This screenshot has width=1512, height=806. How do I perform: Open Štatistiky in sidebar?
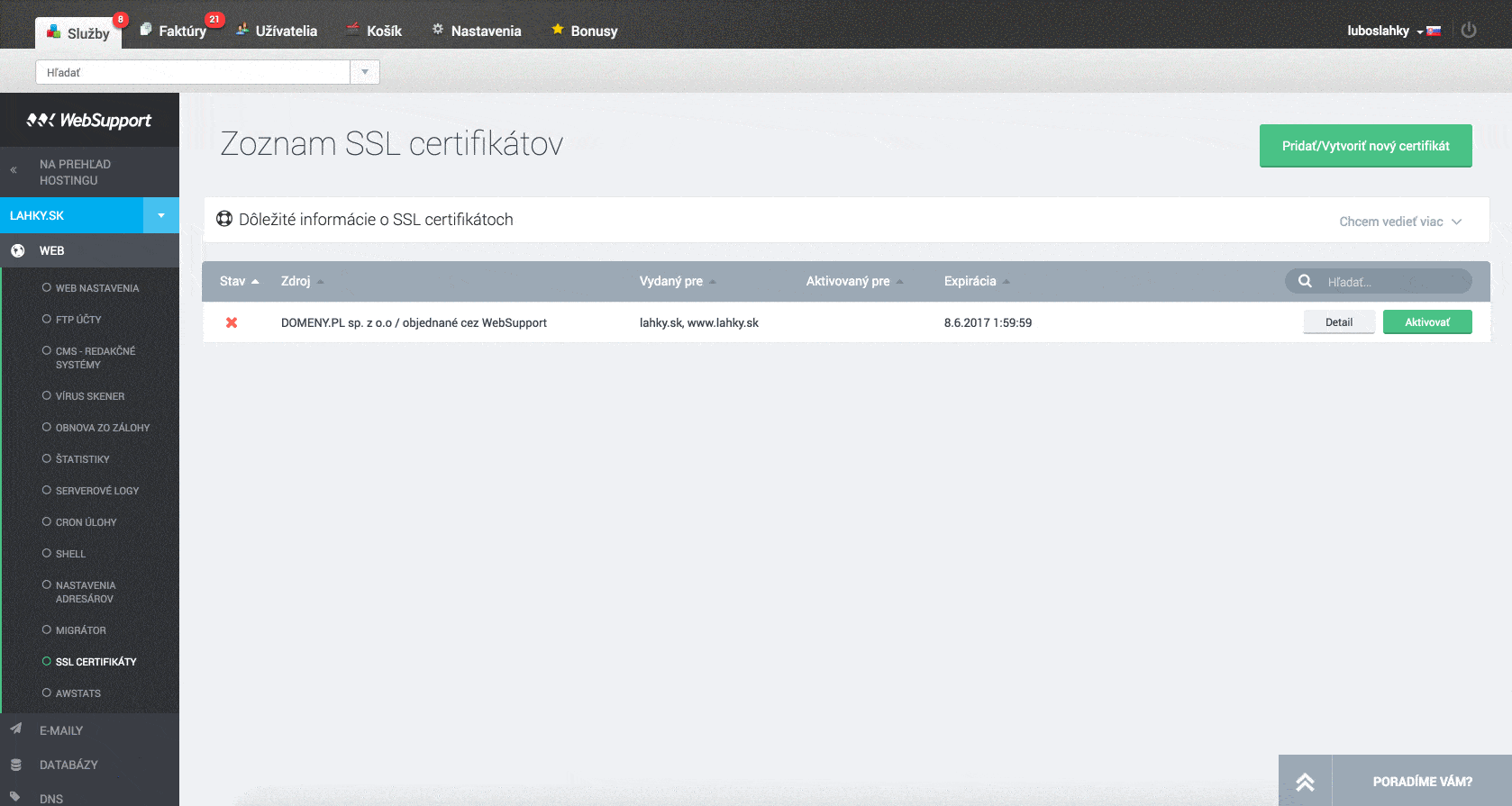pos(82,459)
